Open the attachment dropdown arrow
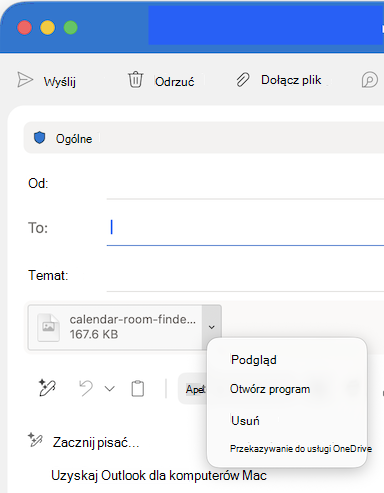This screenshot has width=384, height=493. (x=212, y=327)
